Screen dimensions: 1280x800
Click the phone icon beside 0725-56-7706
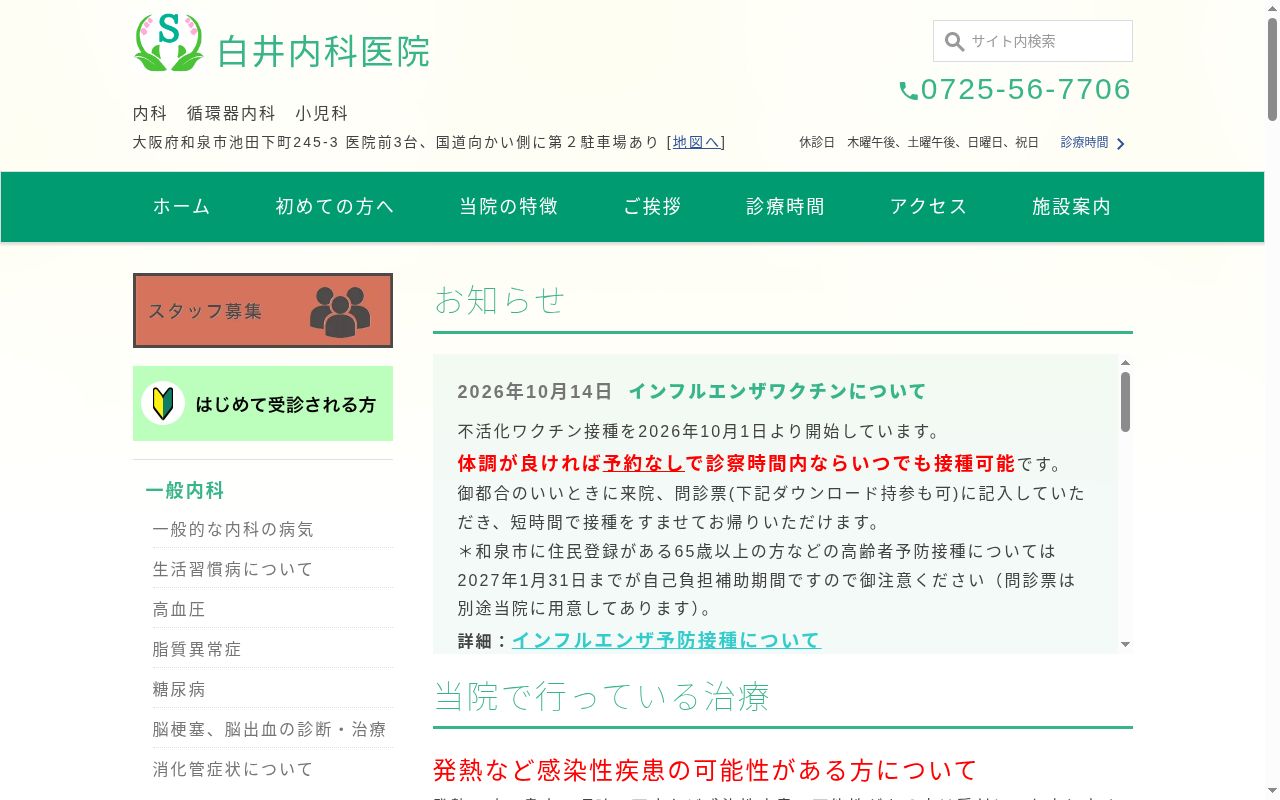pos(908,91)
